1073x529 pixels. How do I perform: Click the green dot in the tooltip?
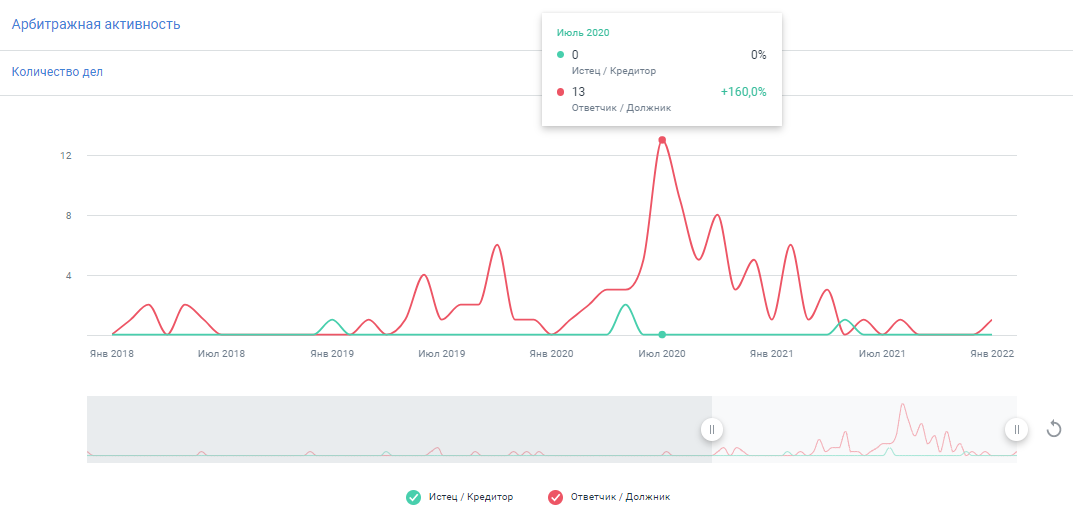pyautogui.click(x=560, y=55)
